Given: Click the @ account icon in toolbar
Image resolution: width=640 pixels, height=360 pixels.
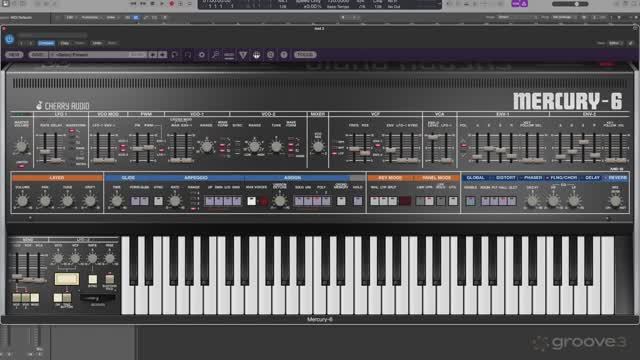Looking at the screenshot, I should point(270,55).
